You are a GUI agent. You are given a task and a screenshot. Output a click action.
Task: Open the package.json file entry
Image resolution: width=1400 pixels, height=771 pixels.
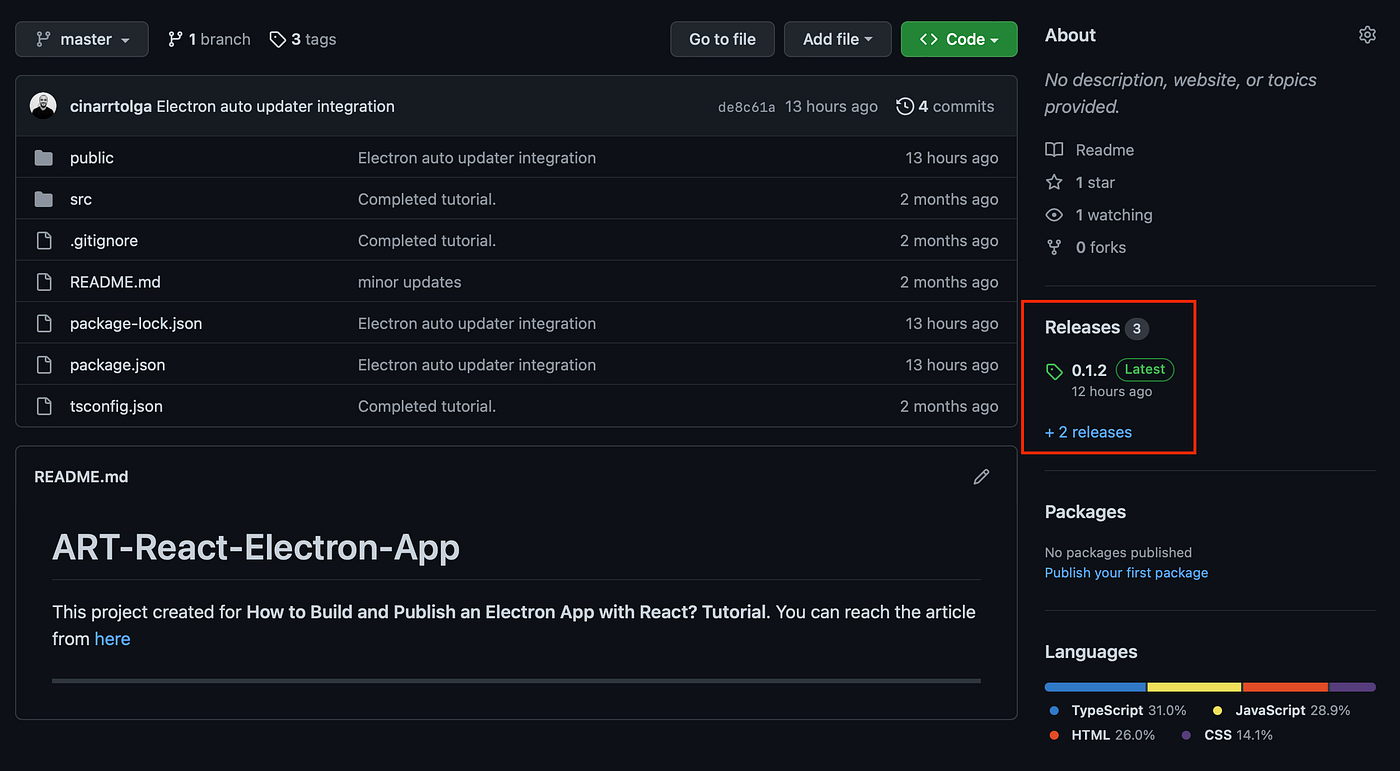pyautogui.click(x=117, y=364)
